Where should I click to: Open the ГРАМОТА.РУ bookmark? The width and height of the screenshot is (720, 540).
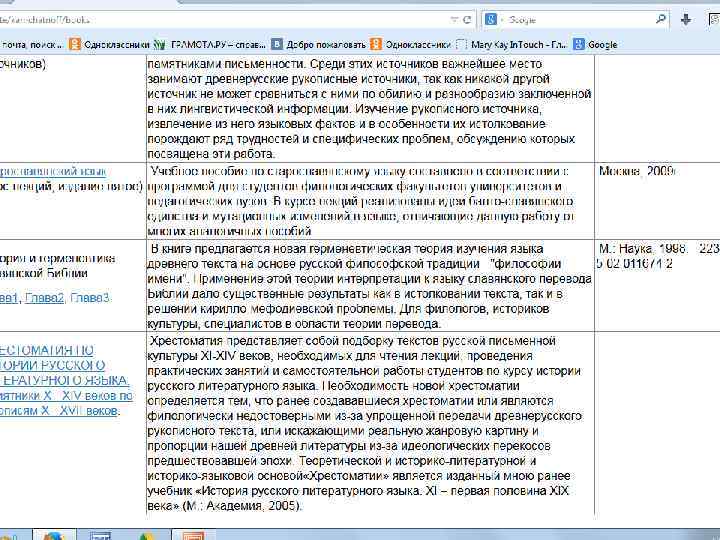point(210,45)
